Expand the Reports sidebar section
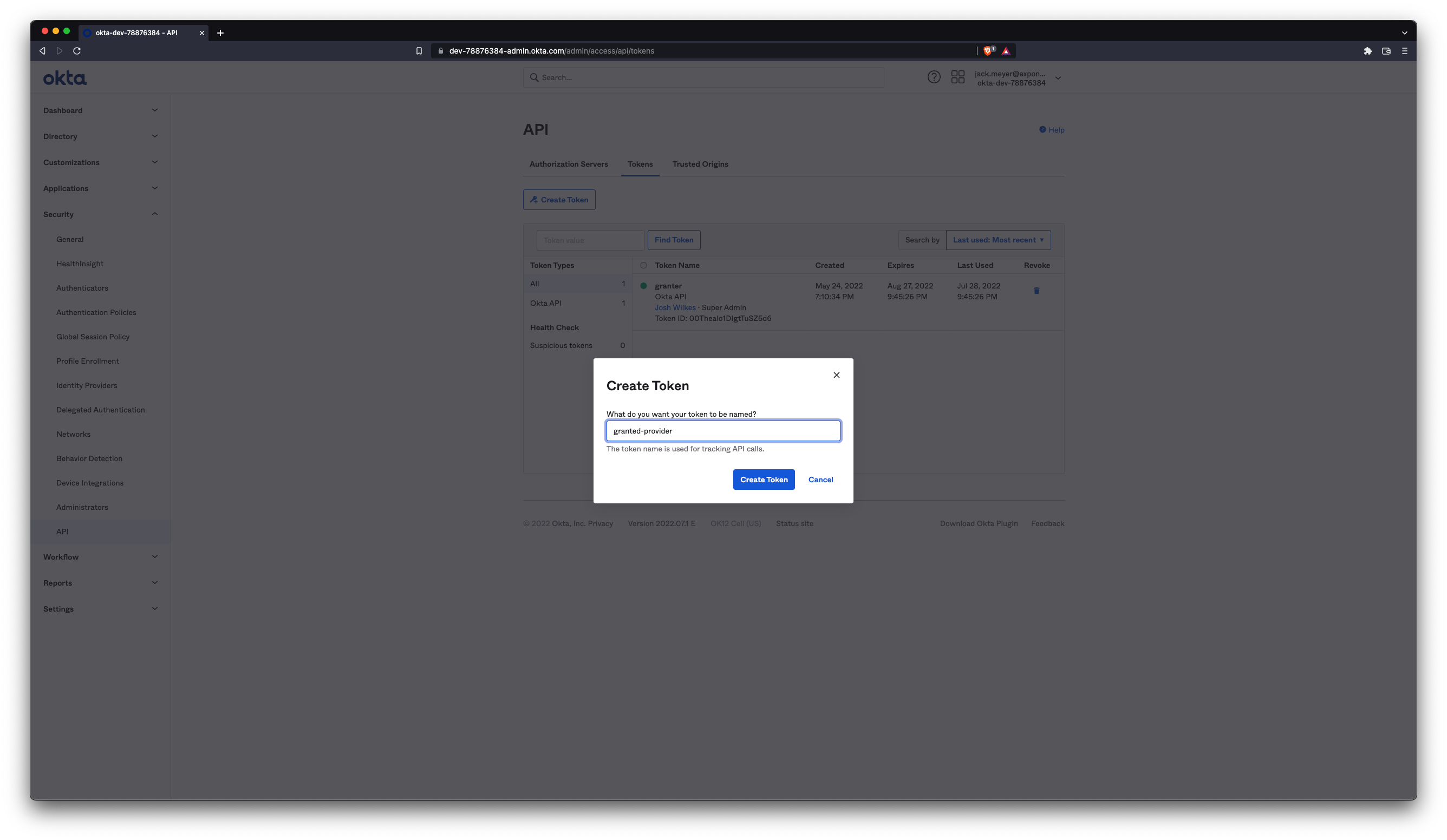This screenshot has height=840, width=1447. pos(101,582)
